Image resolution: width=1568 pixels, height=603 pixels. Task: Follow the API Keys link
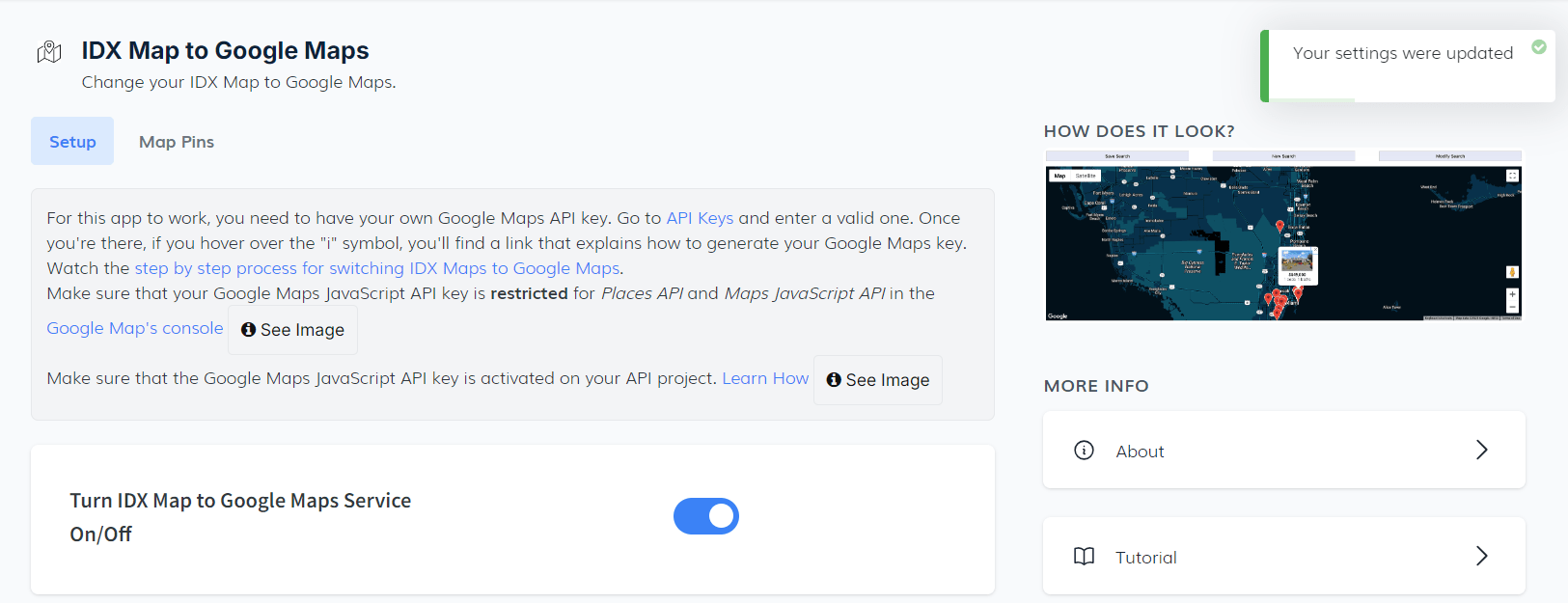pos(700,218)
